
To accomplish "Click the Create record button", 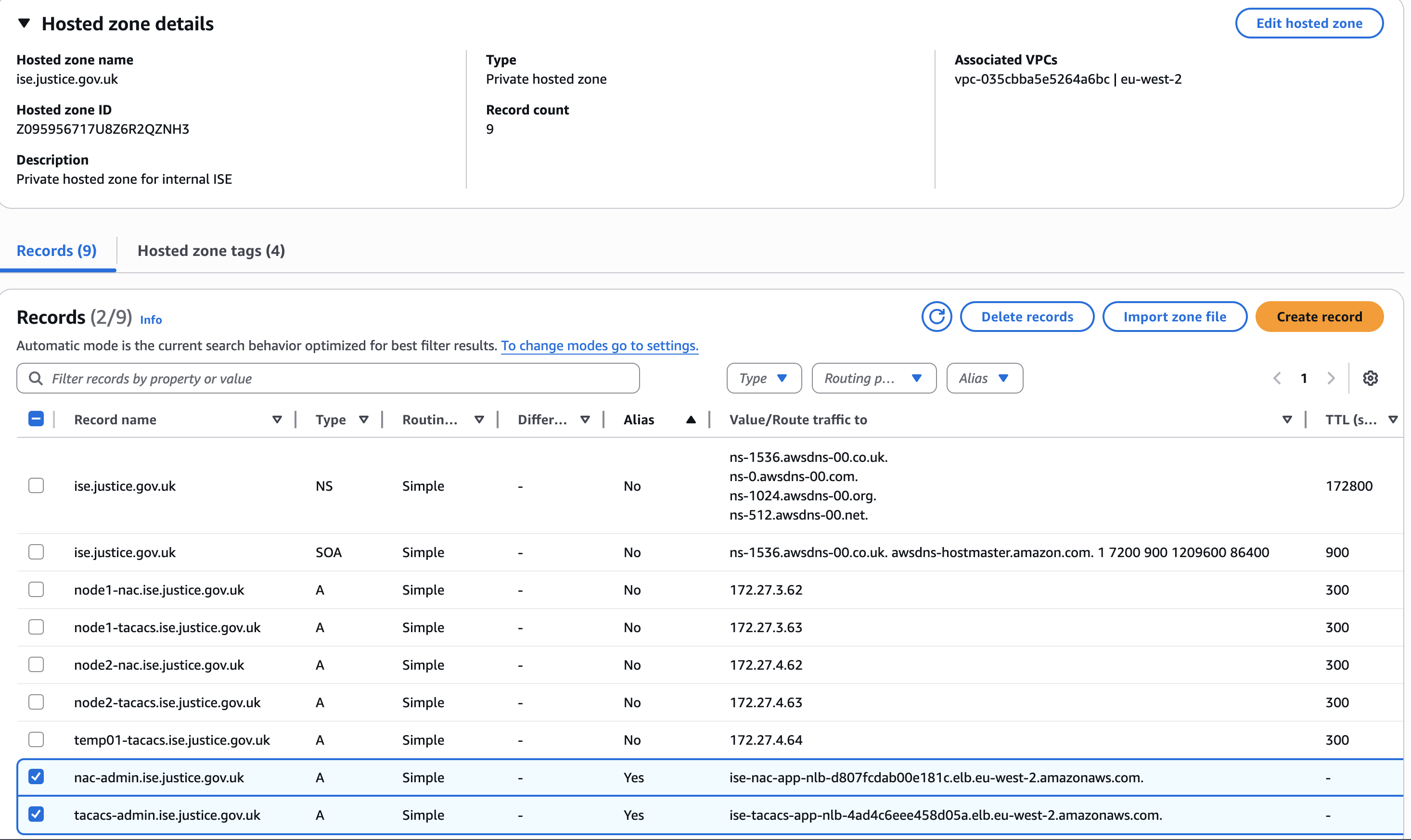I will [1319, 317].
